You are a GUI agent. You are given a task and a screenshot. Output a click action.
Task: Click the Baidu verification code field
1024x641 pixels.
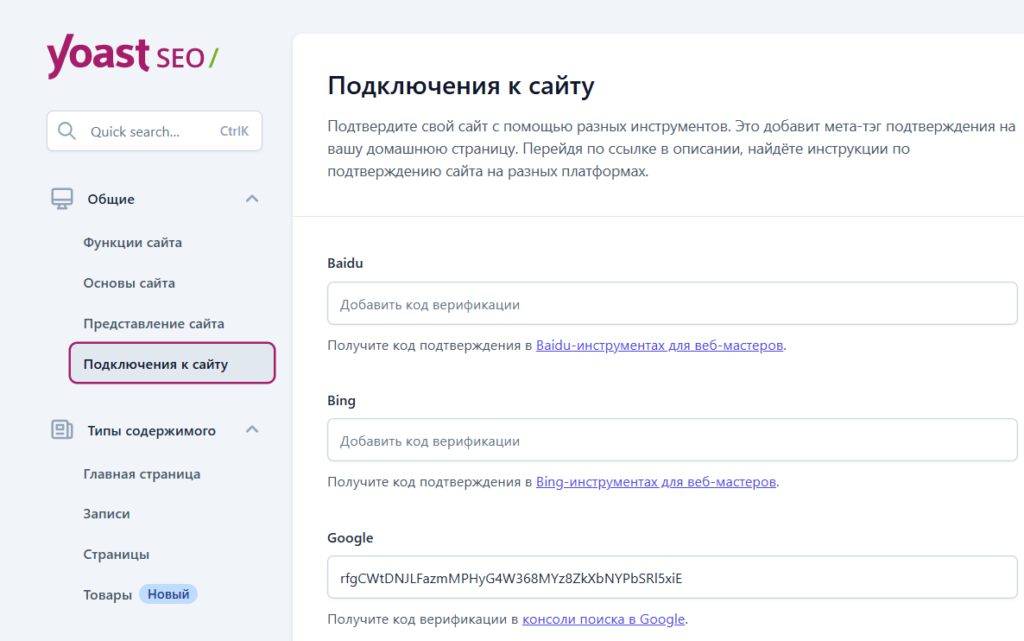point(672,304)
